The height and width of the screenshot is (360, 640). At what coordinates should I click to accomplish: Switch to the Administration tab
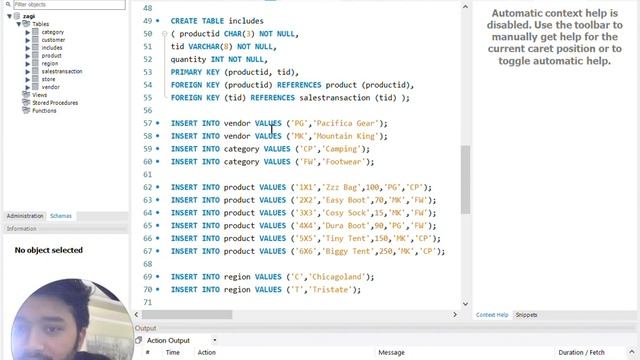(25, 216)
